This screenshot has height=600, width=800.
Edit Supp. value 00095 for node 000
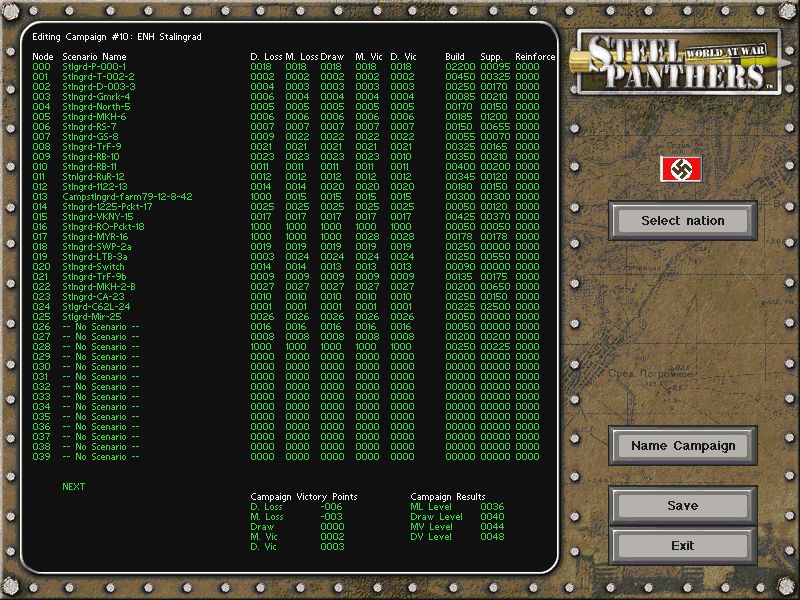pyautogui.click(x=495, y=66)
